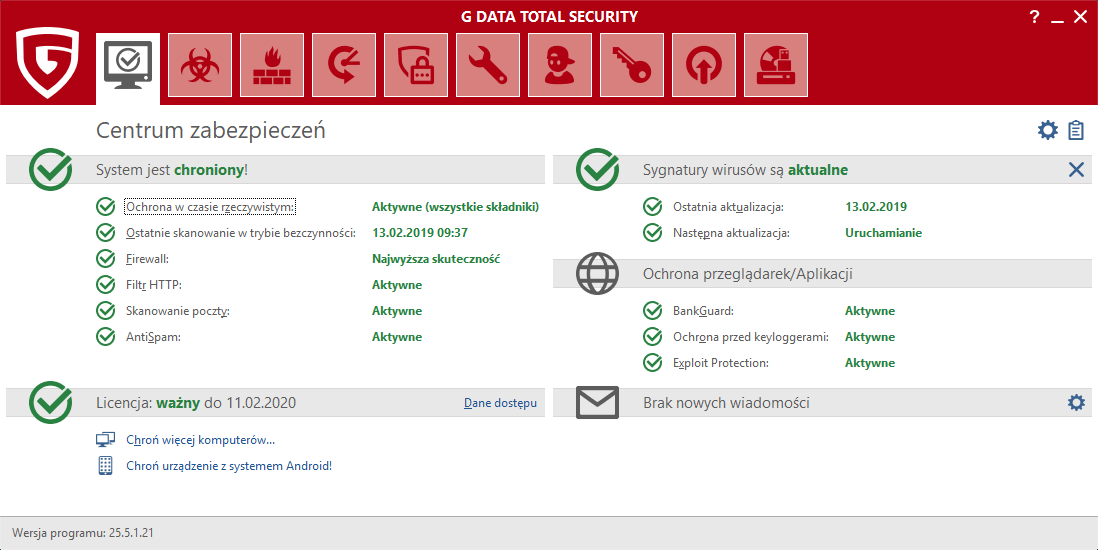Screen dimensions: 1098x550
Task: Click the large checkmark beside Sygnatury wirusów
Action: 597,170
